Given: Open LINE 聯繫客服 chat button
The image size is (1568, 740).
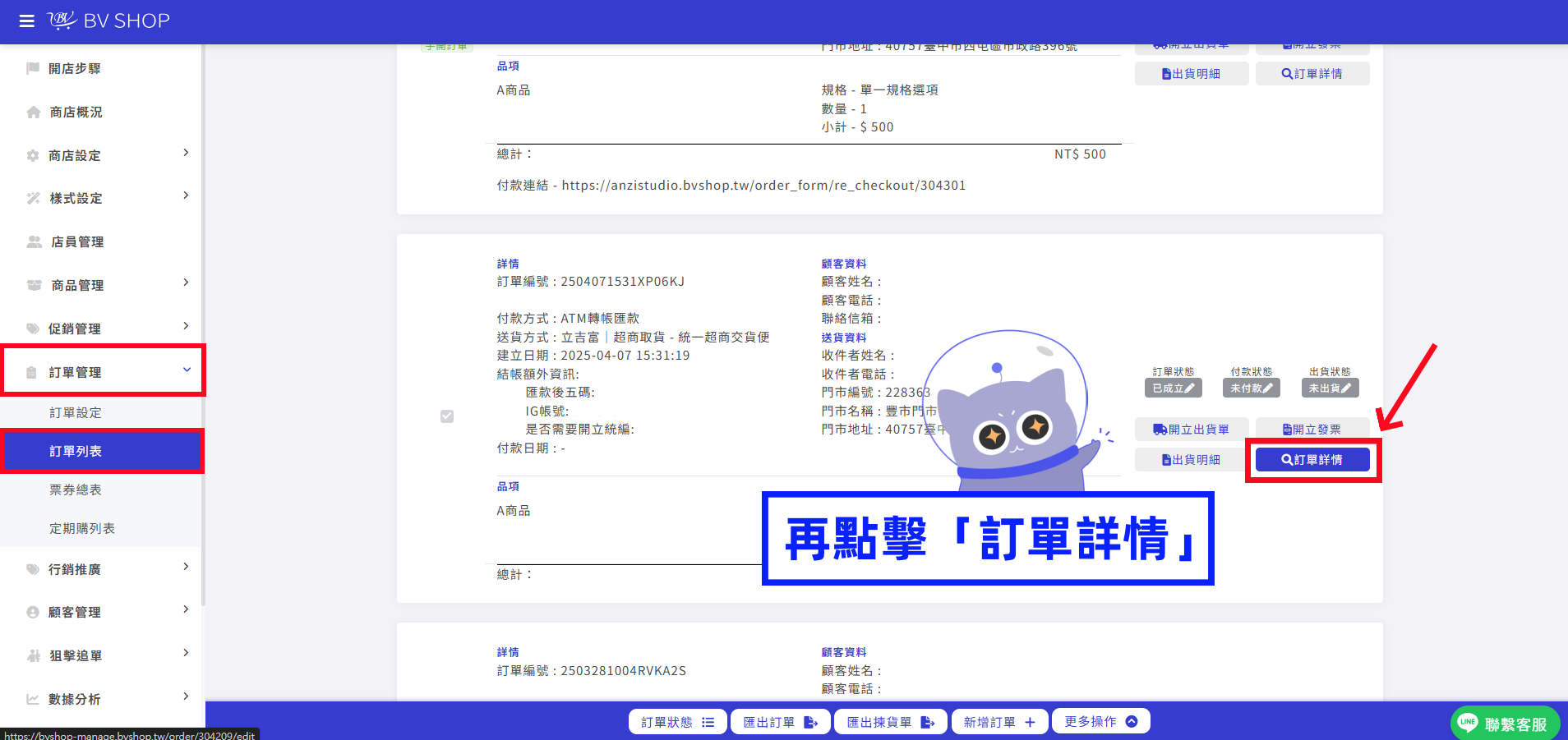Looking at the screenshot, I should (x=1505, y=724).
